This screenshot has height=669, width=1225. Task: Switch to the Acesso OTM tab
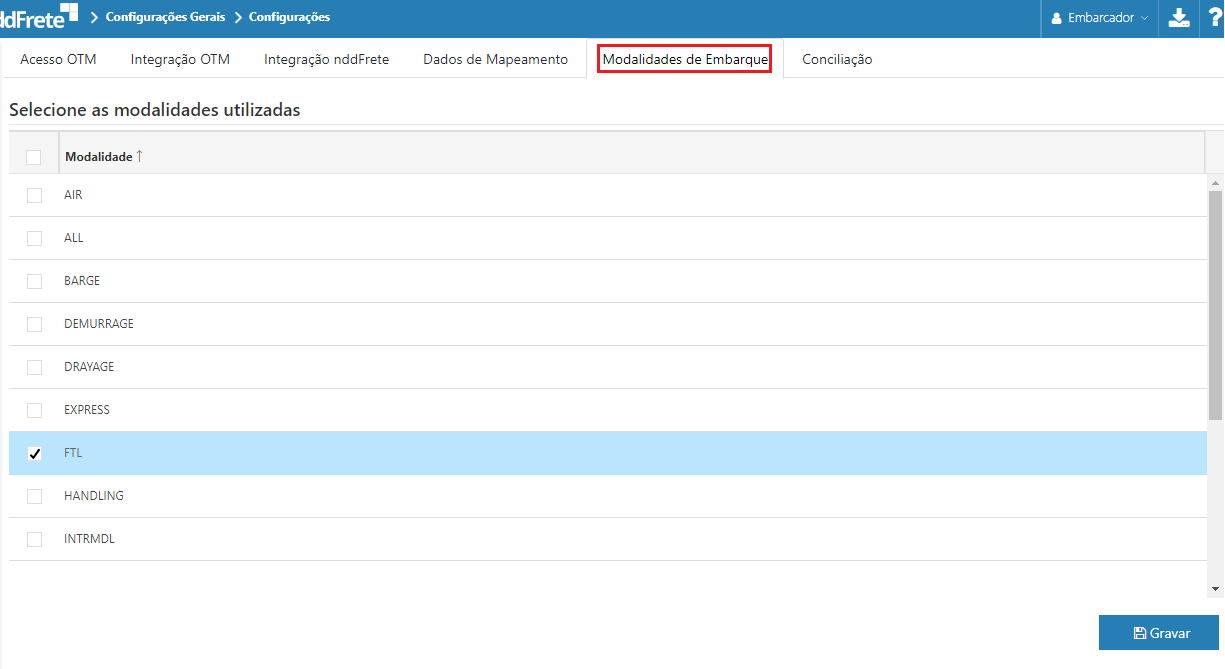point(58,59)
